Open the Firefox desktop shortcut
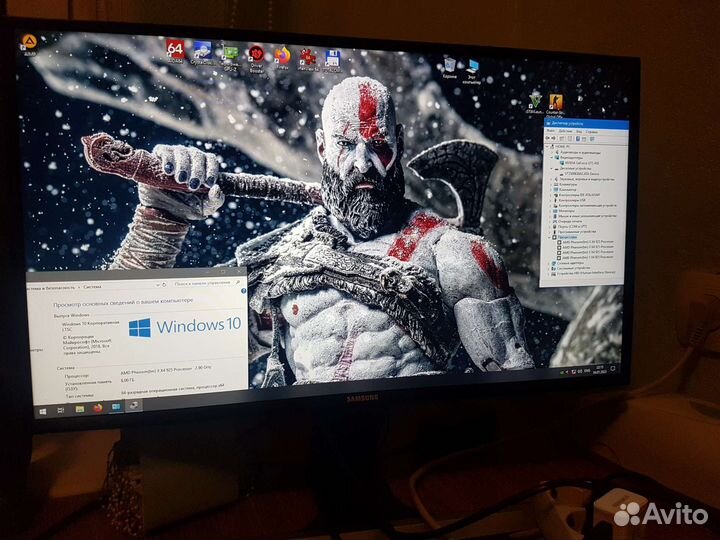Screen dimensions: 720x540 tap(282, 58)
